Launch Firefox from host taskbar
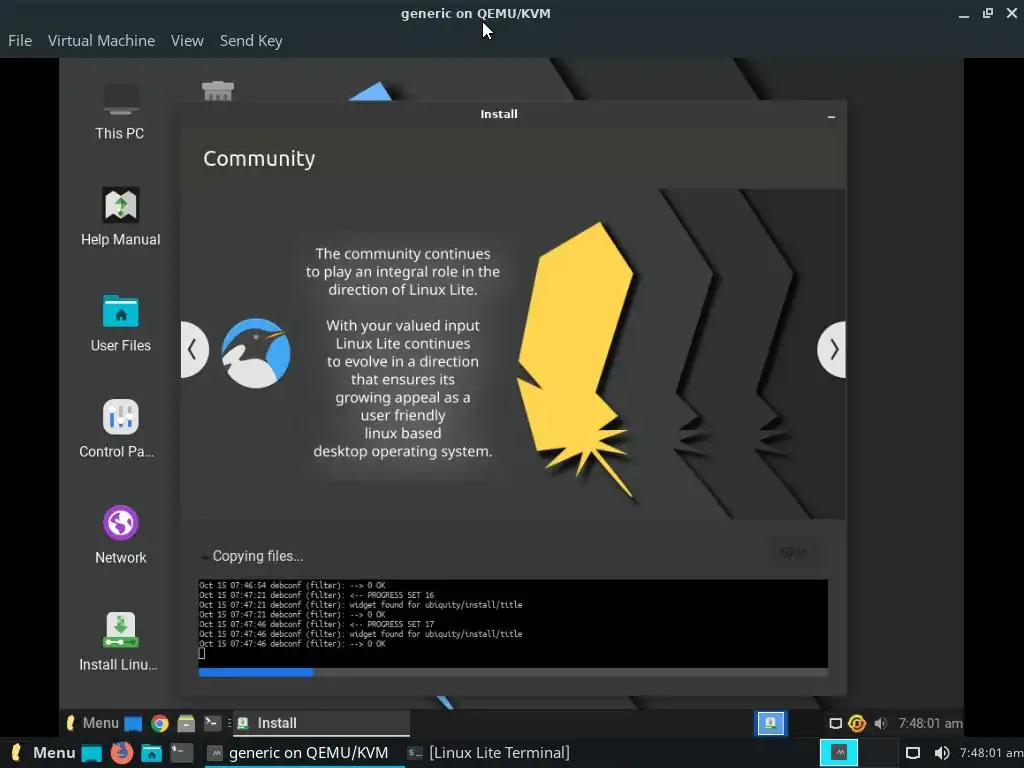The image size is (1024, 768). tap(121, 753)
